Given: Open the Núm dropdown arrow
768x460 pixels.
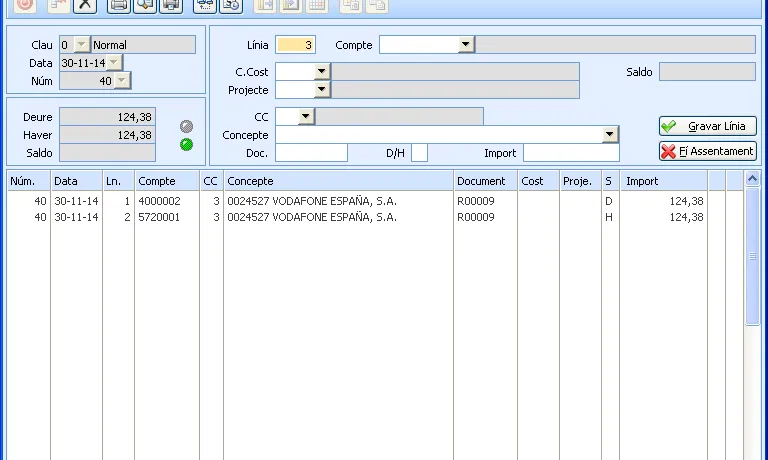Looking at the screenshot, I should 122,81.
